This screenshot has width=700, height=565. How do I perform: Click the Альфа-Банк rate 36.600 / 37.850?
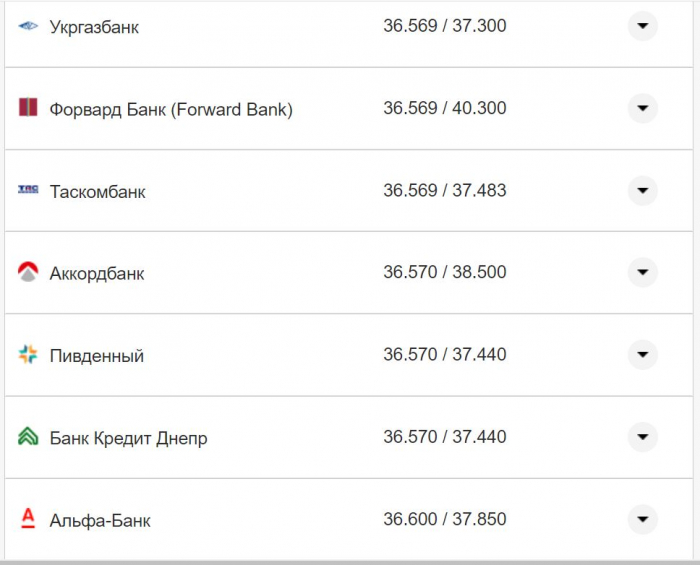tap(445, 519)
